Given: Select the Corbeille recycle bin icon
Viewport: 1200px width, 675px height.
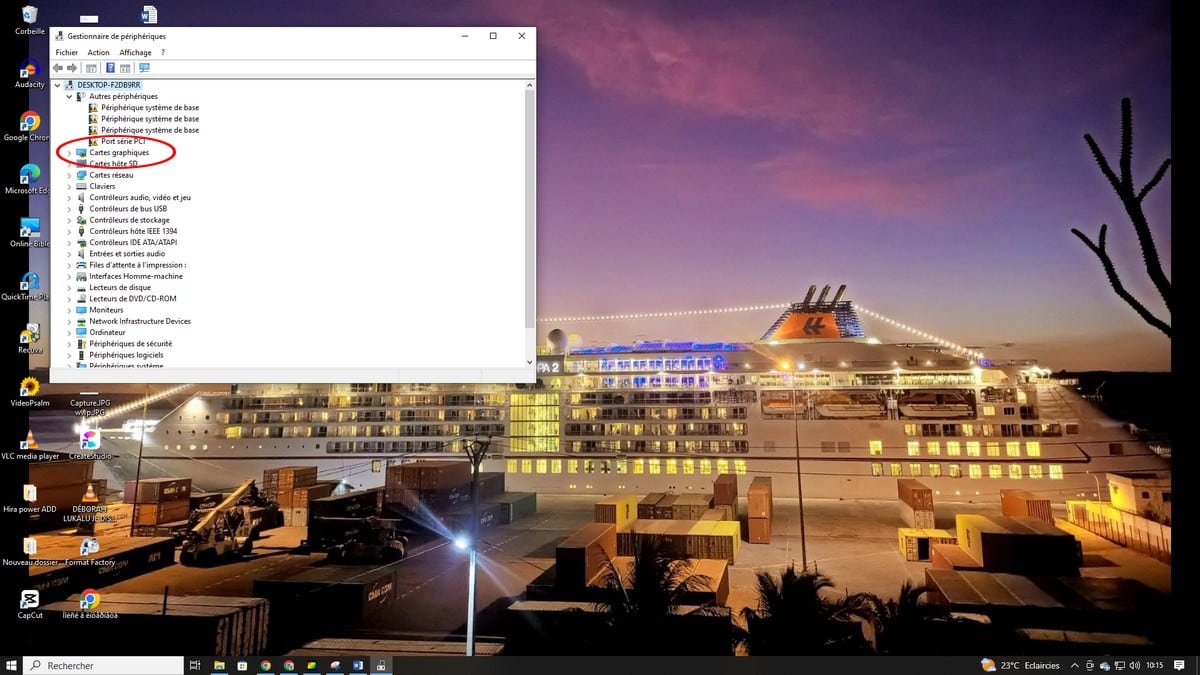Looking at the screenshot, I should 30,16.
